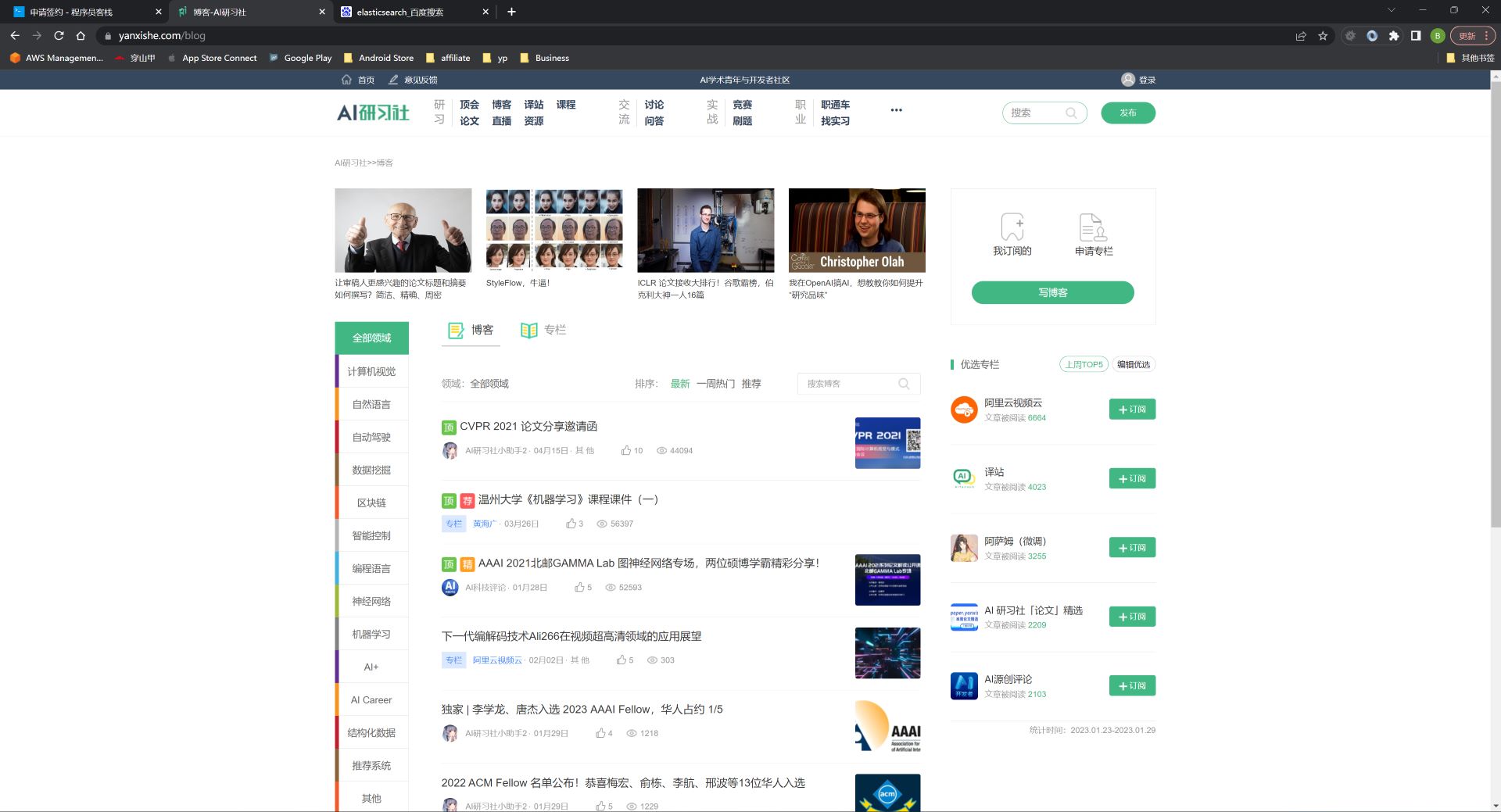Select the 自然语言 category

click(371, 404)
